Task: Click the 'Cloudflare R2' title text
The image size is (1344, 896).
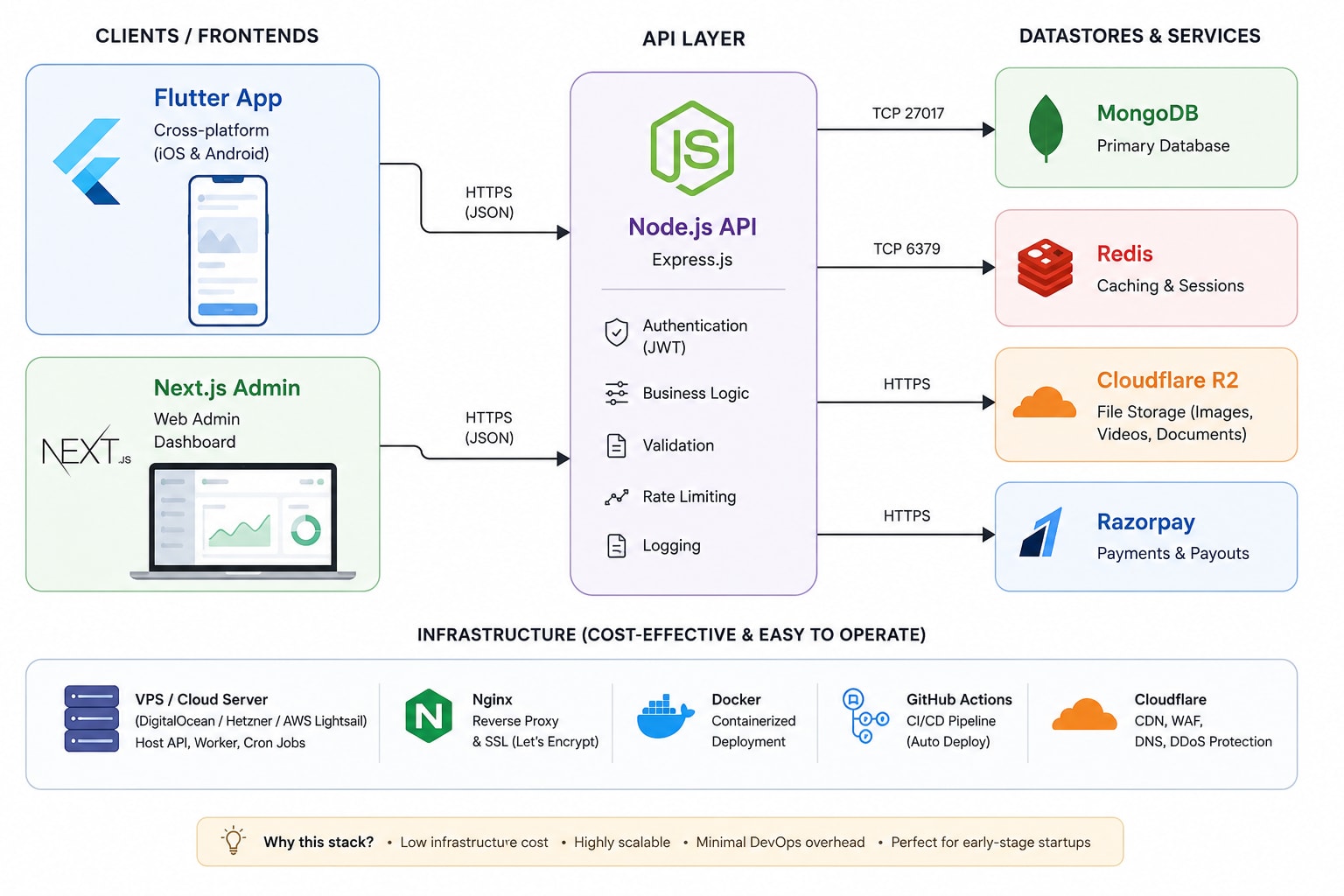Action: pos(1167,381)
